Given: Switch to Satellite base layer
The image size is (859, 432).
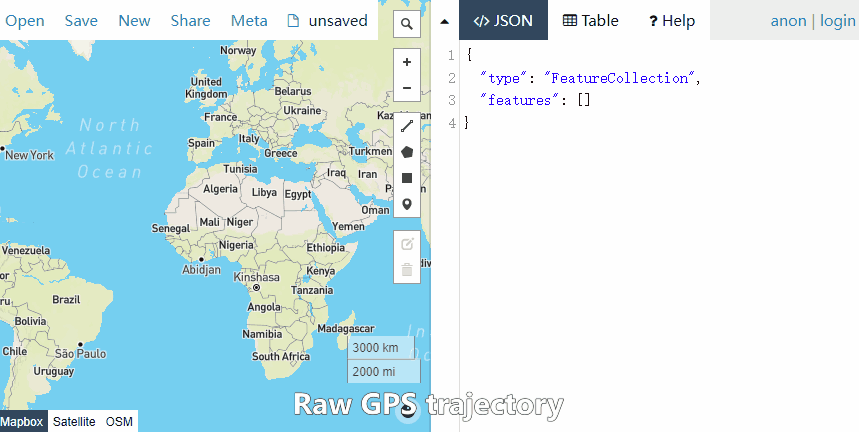Looking at the screenshot, I should tap(74, 422).
